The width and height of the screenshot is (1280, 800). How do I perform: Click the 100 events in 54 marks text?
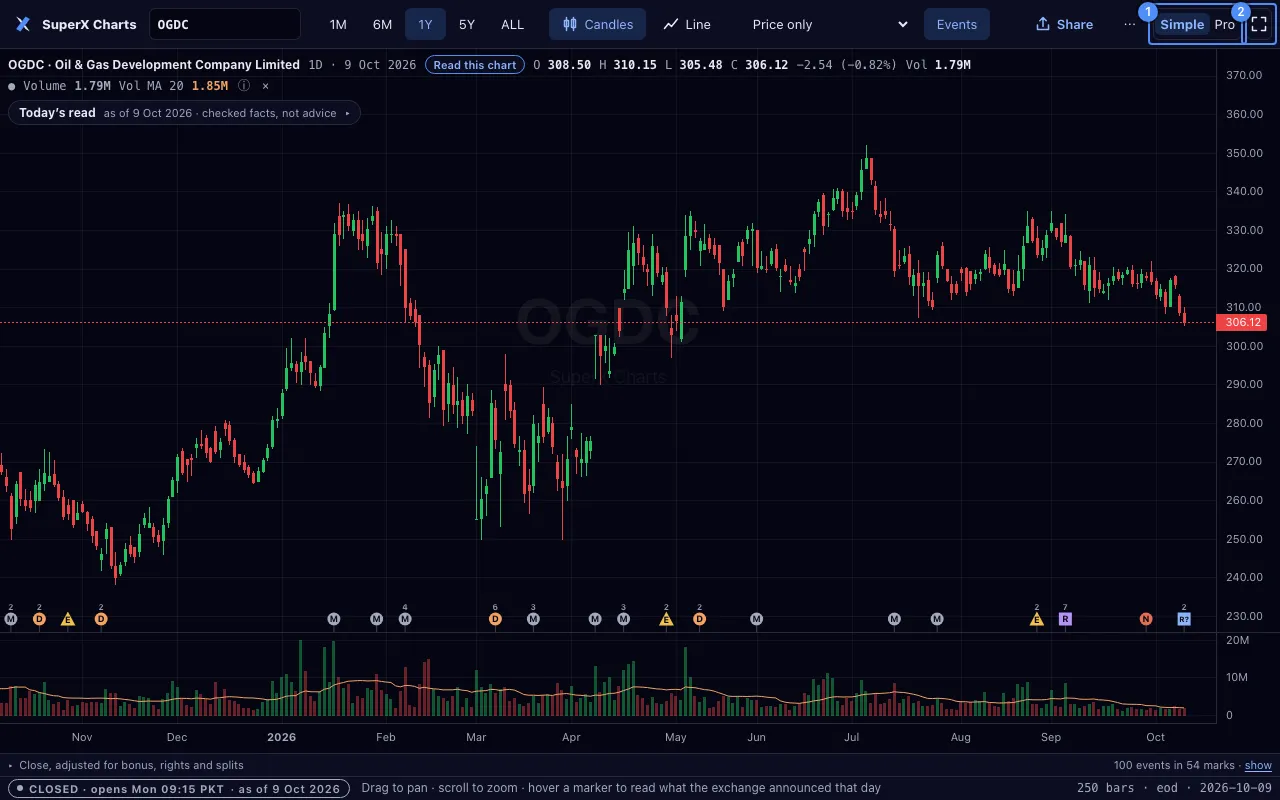pos(1174,765)
